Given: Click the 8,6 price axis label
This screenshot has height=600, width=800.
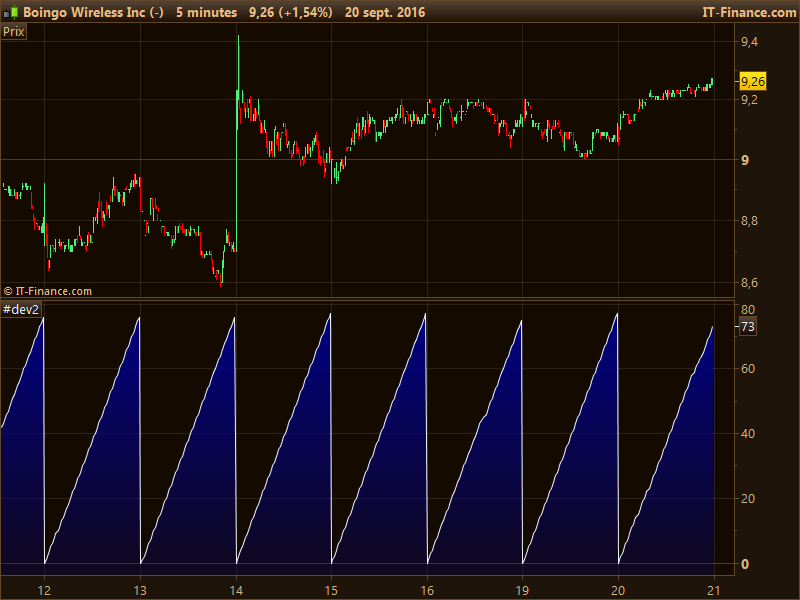Looking at the screenshot, I should click(749, 282).
